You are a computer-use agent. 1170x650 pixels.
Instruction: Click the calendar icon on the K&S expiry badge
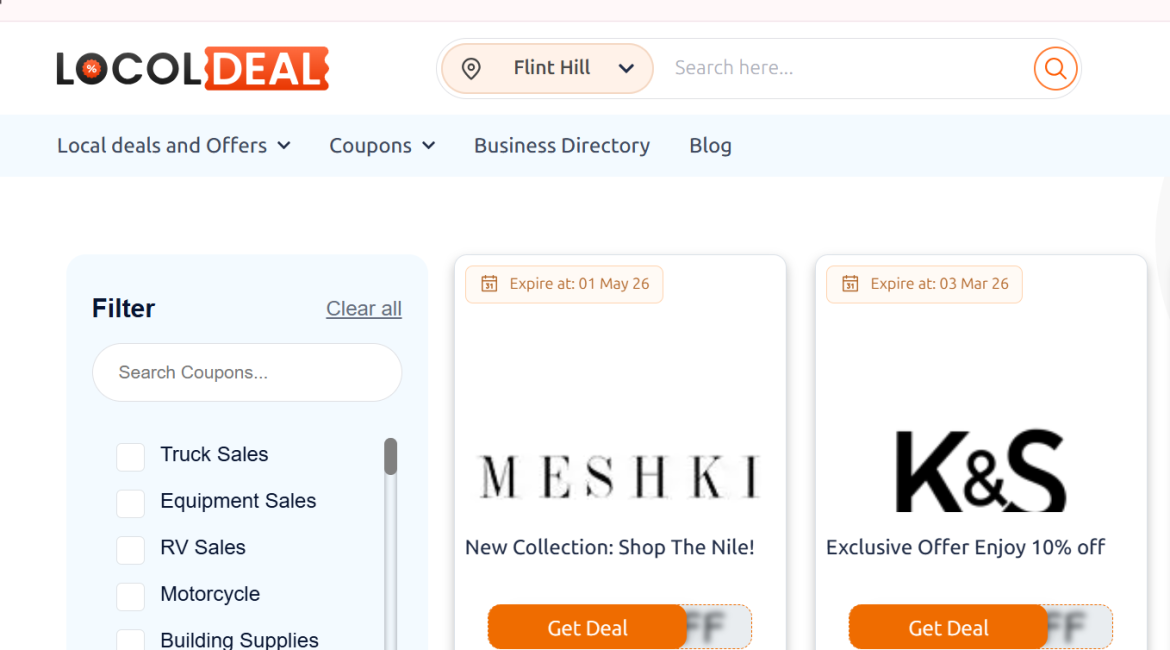click(x=848, y=283)
